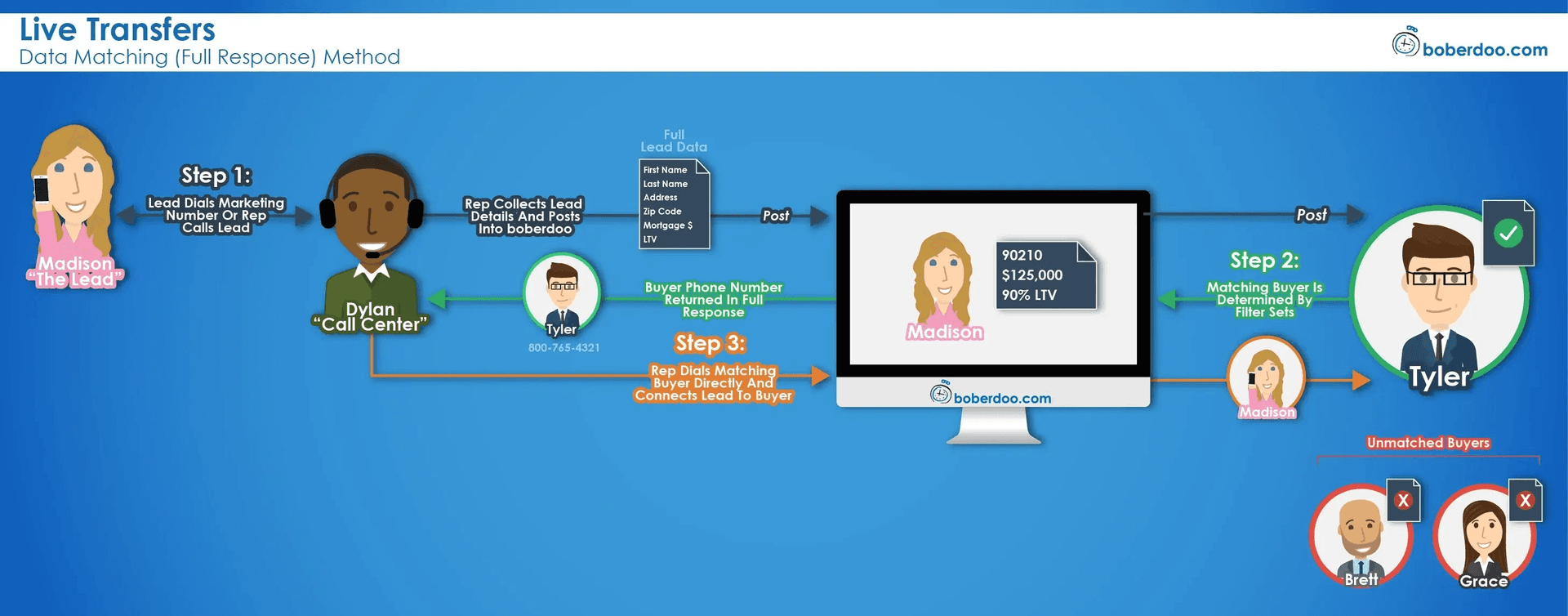
Task: Click the 'Unmatched Buyers' label
Action: (x=1428, y=443)
